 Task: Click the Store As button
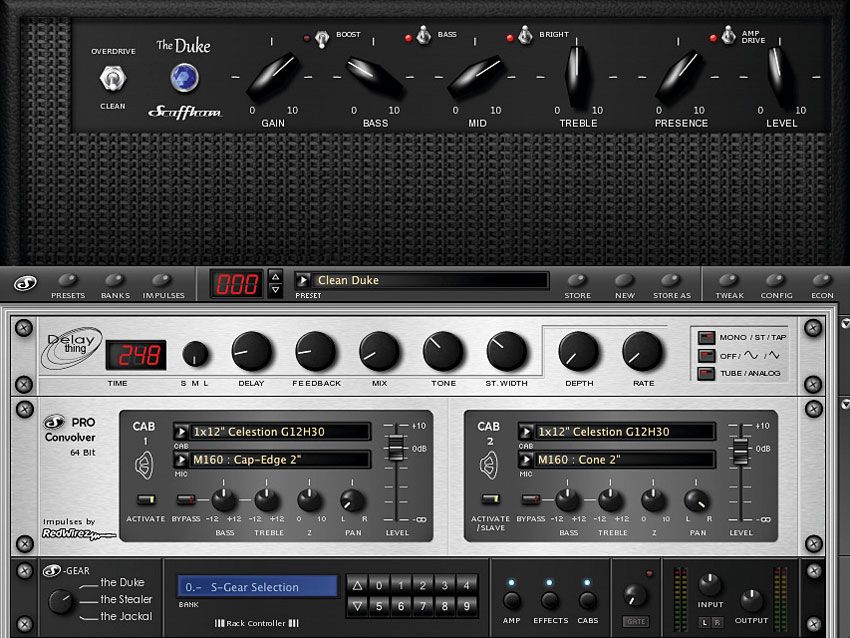[x=672, y=286]
